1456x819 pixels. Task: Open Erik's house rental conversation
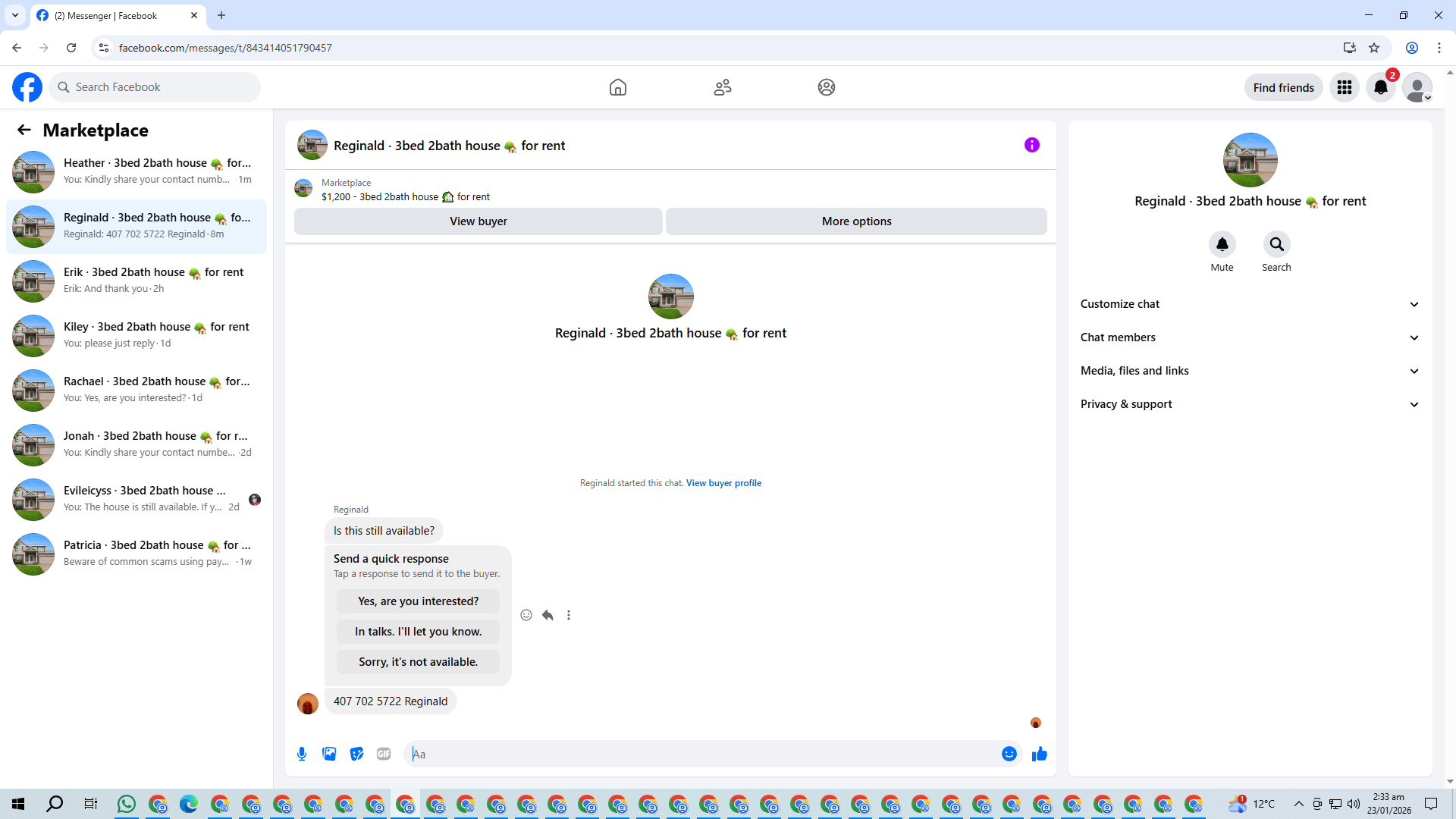(x=136, y=281)
